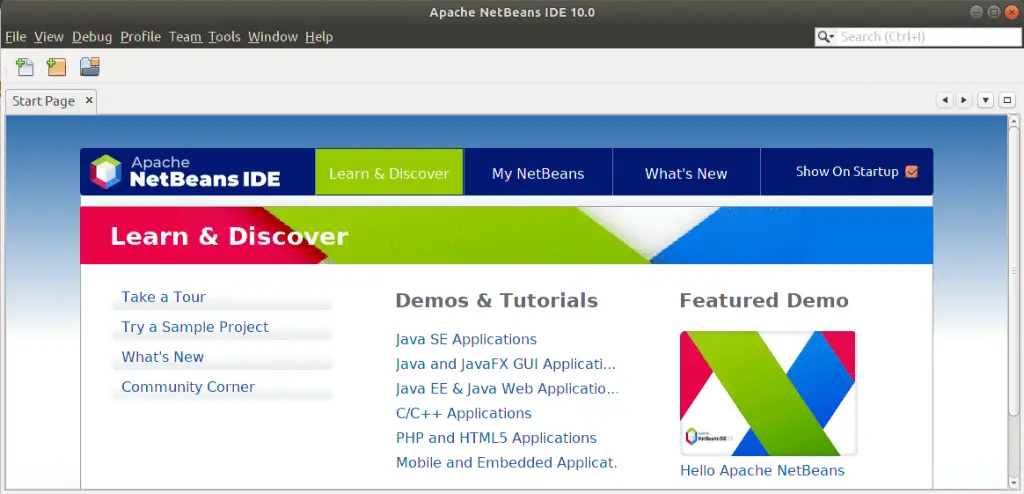The height and width of the screenshot is (494, 1024).
Task: Minimize the NetBeans window
Action: pyautogui.click(x=977, y=12)
